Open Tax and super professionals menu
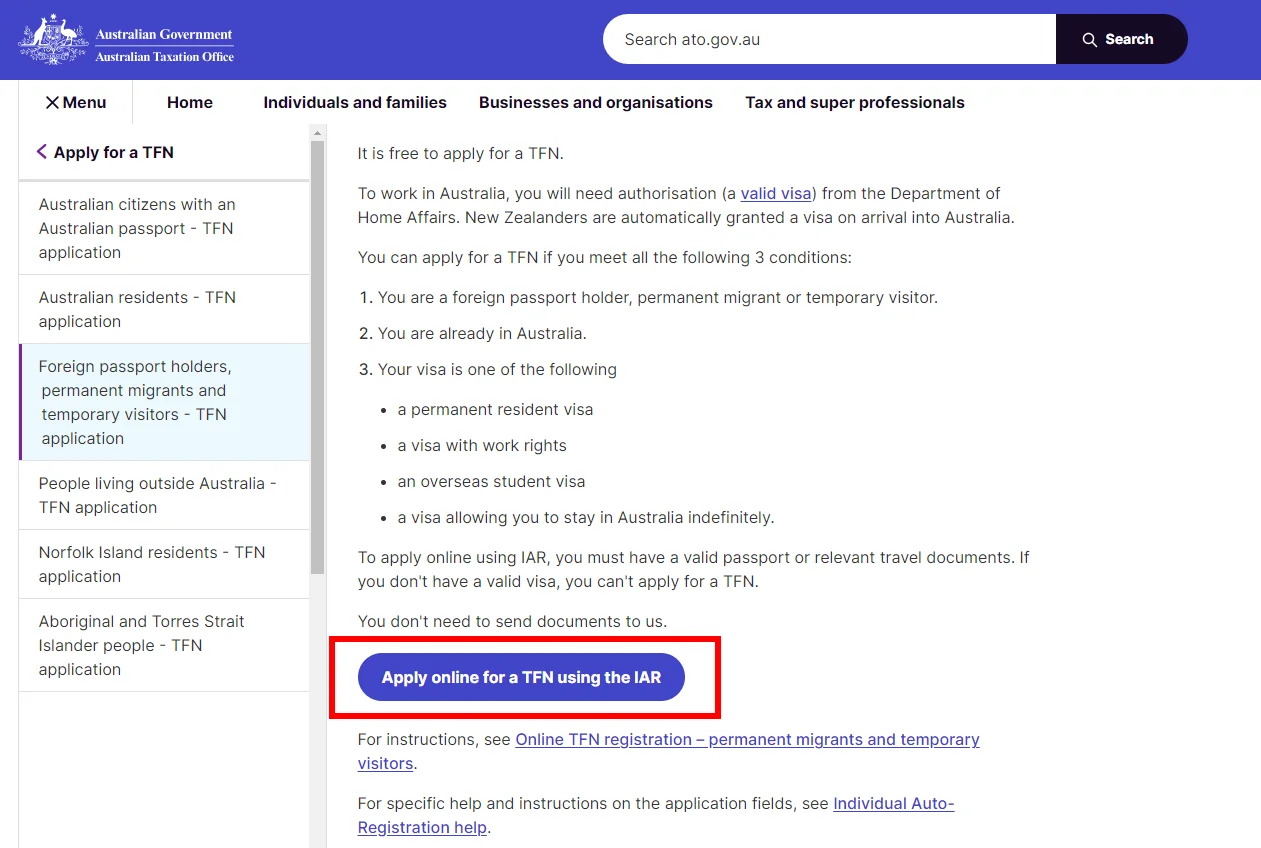The width and height of the screenshot is (1261, 848). coord(855,103)
